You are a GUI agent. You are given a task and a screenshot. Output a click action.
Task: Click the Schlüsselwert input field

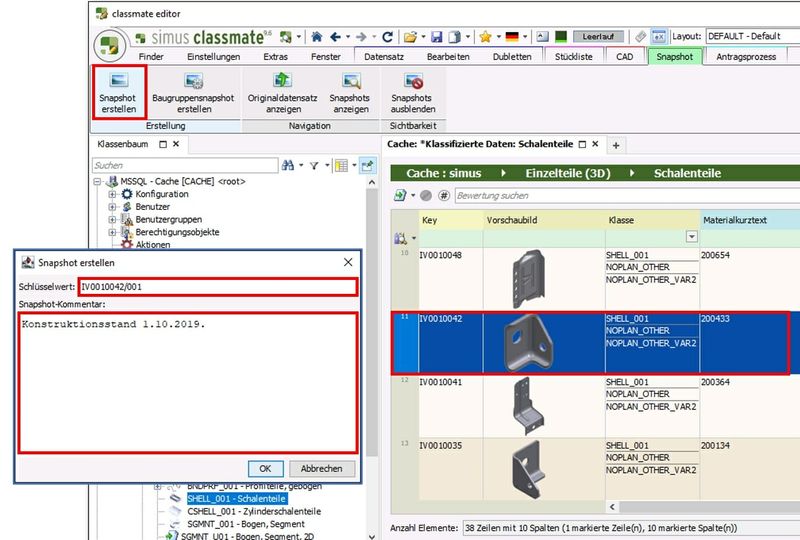pyautogui.click(x=218, y=287)
